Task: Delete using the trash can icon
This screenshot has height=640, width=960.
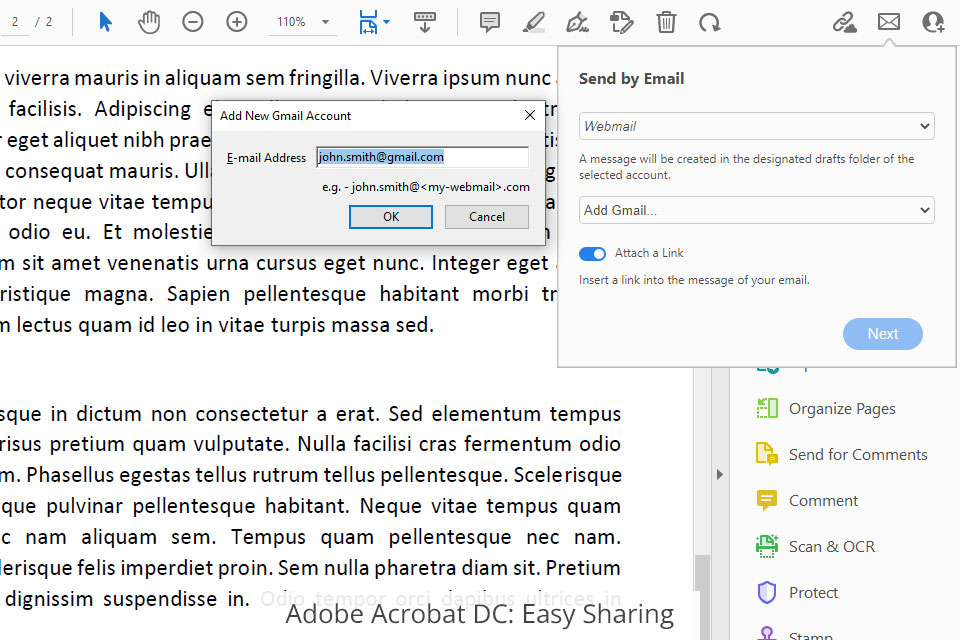Action: (666, 22)
